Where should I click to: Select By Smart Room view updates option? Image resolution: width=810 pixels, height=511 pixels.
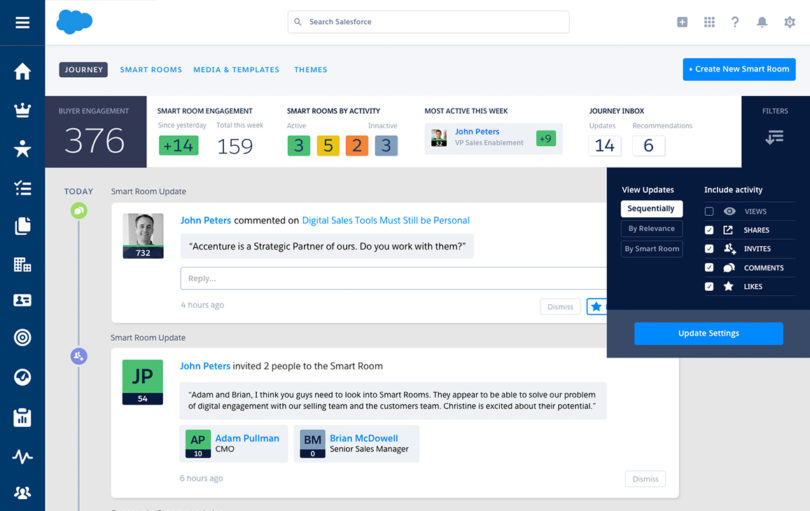(651, 249)
